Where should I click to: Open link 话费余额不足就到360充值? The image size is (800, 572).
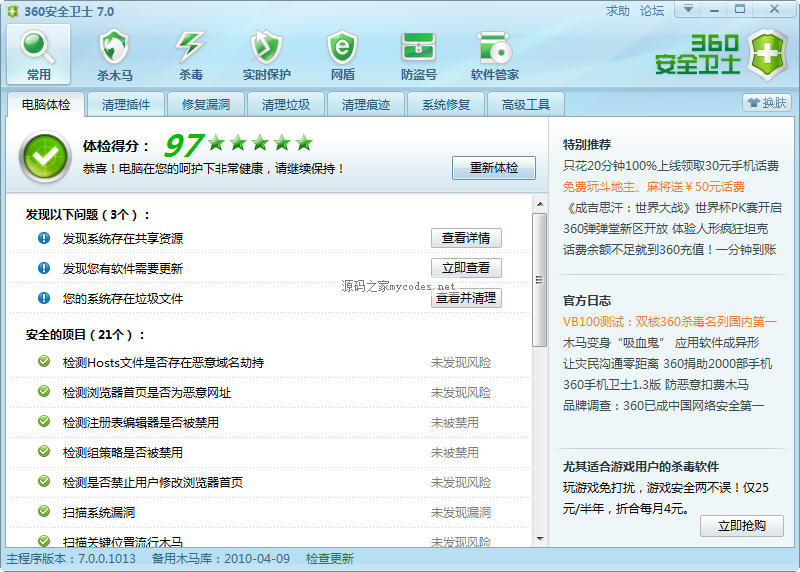tap(669, 250)
